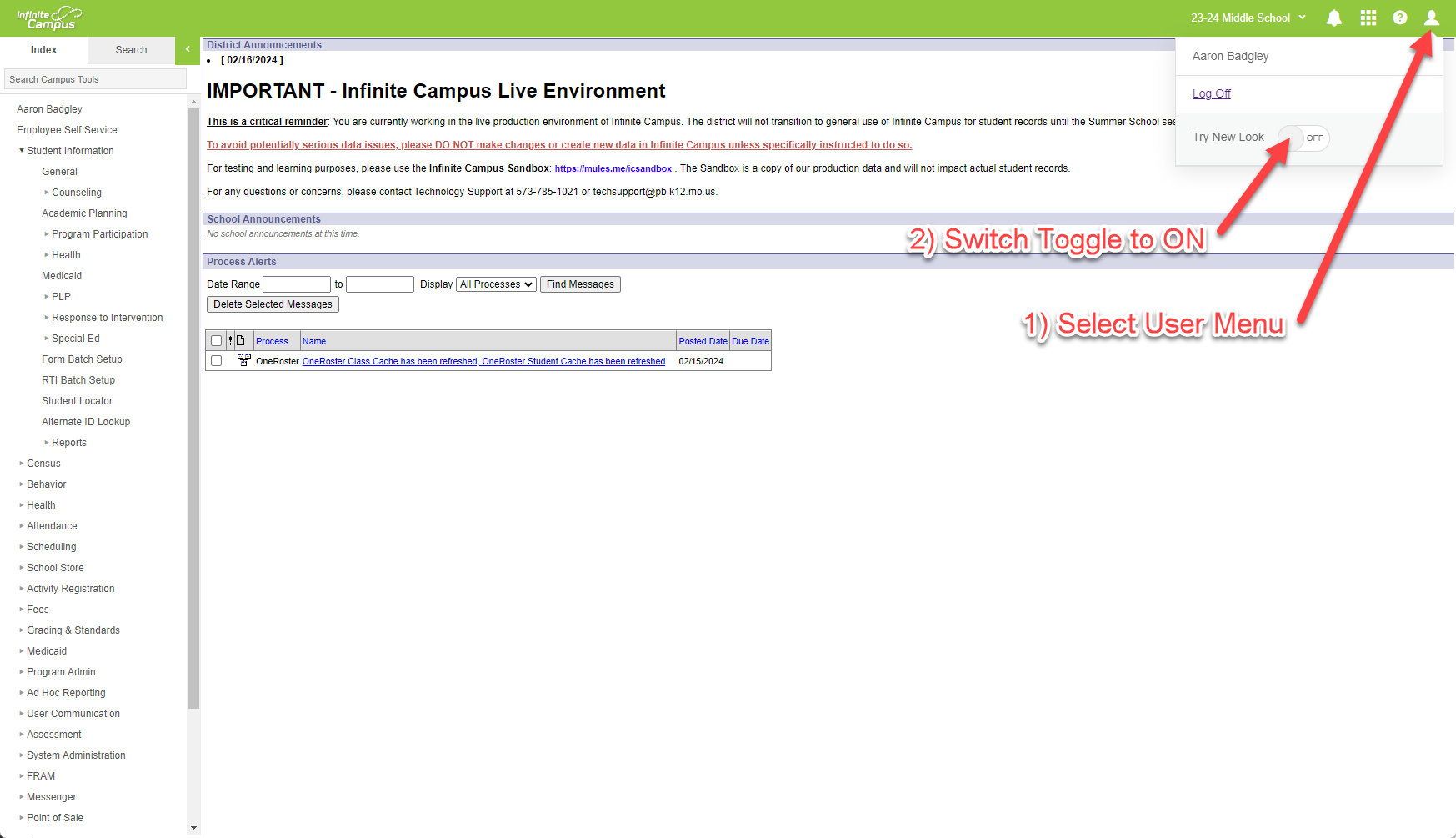Click the Date Range start field
This screenshot has width=1456, height=838.
[297, 284]
